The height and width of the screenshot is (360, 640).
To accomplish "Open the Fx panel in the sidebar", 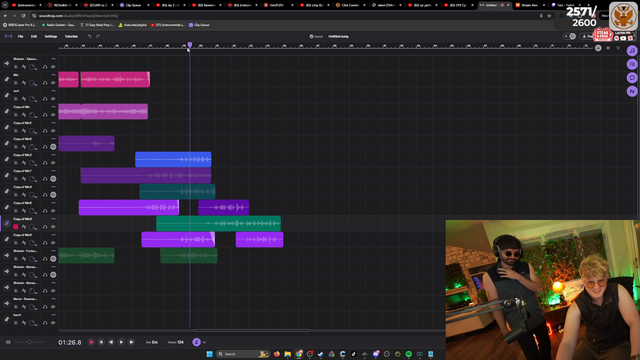I will pos(632,91).
